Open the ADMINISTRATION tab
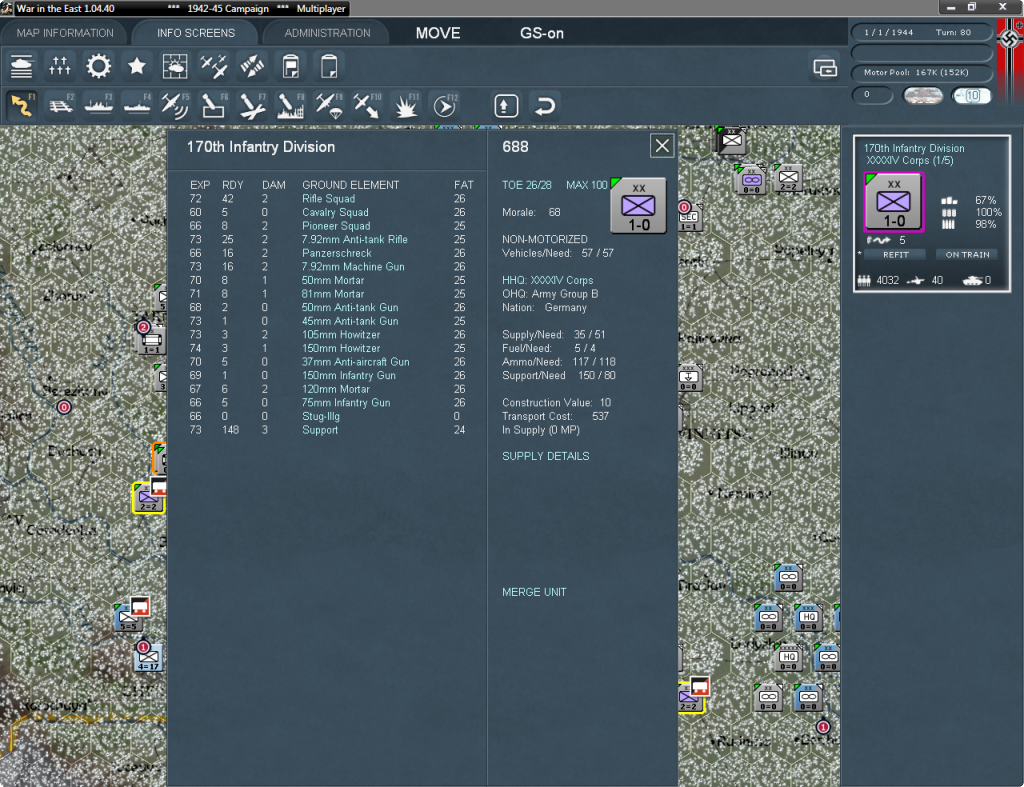Viewport: 1024px width, 787px height. (327, 33)
